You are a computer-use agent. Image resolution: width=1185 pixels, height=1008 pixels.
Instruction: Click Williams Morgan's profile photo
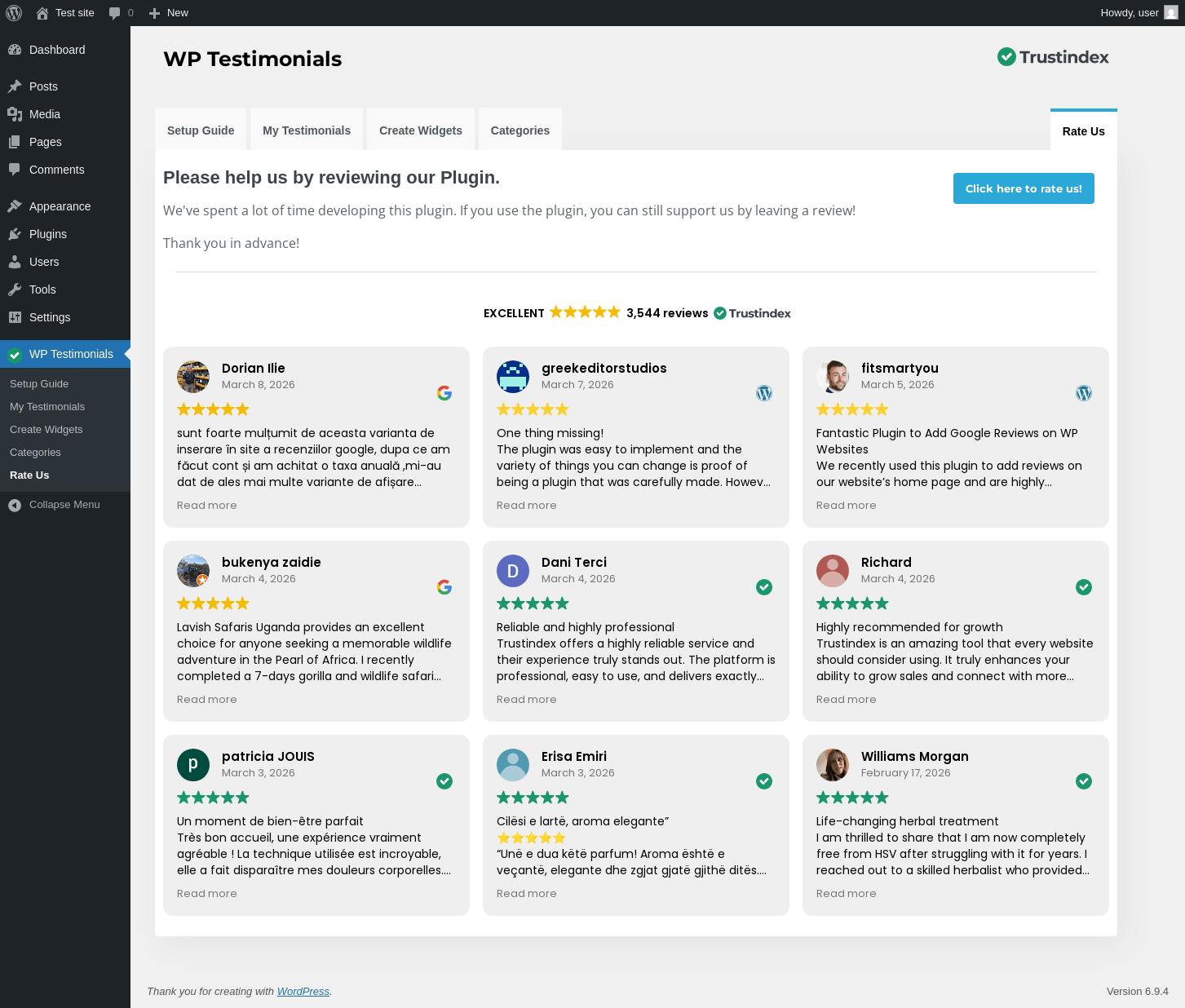(x=833, y=765)
